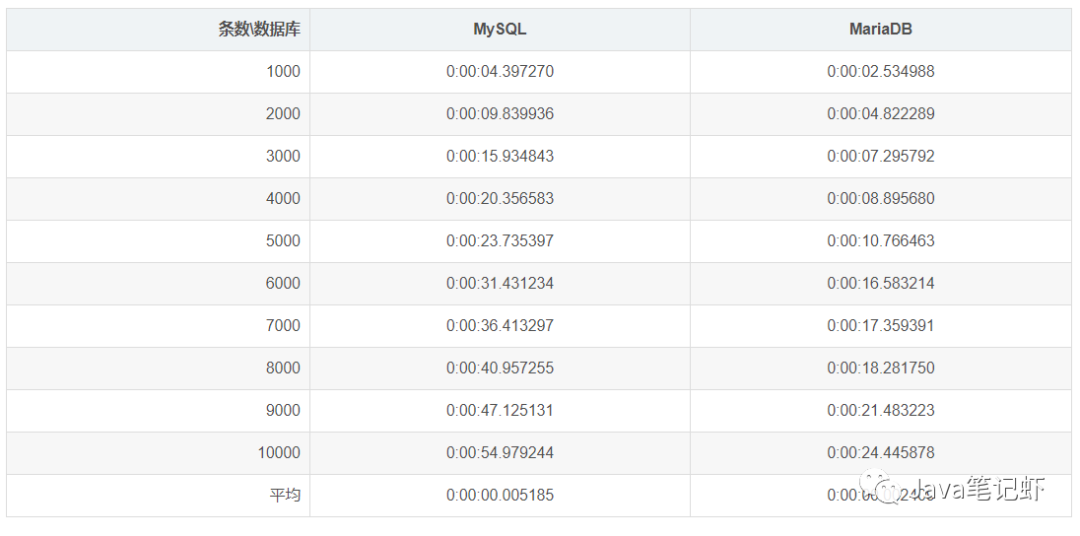Screen dimensions: 1080x536
Task: Click MariaDB value 0:00:24.445878
Action: (x=880, y=452)
